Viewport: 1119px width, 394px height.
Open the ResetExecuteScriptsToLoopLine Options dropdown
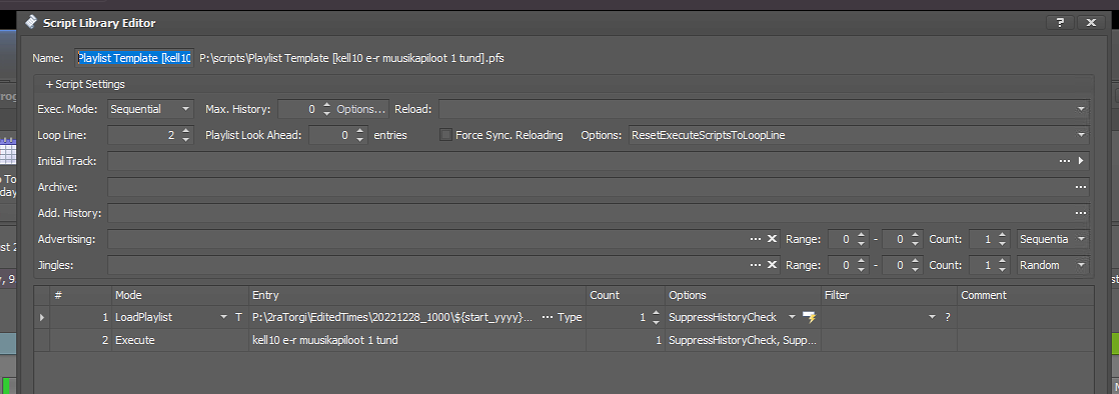[859, 135]
